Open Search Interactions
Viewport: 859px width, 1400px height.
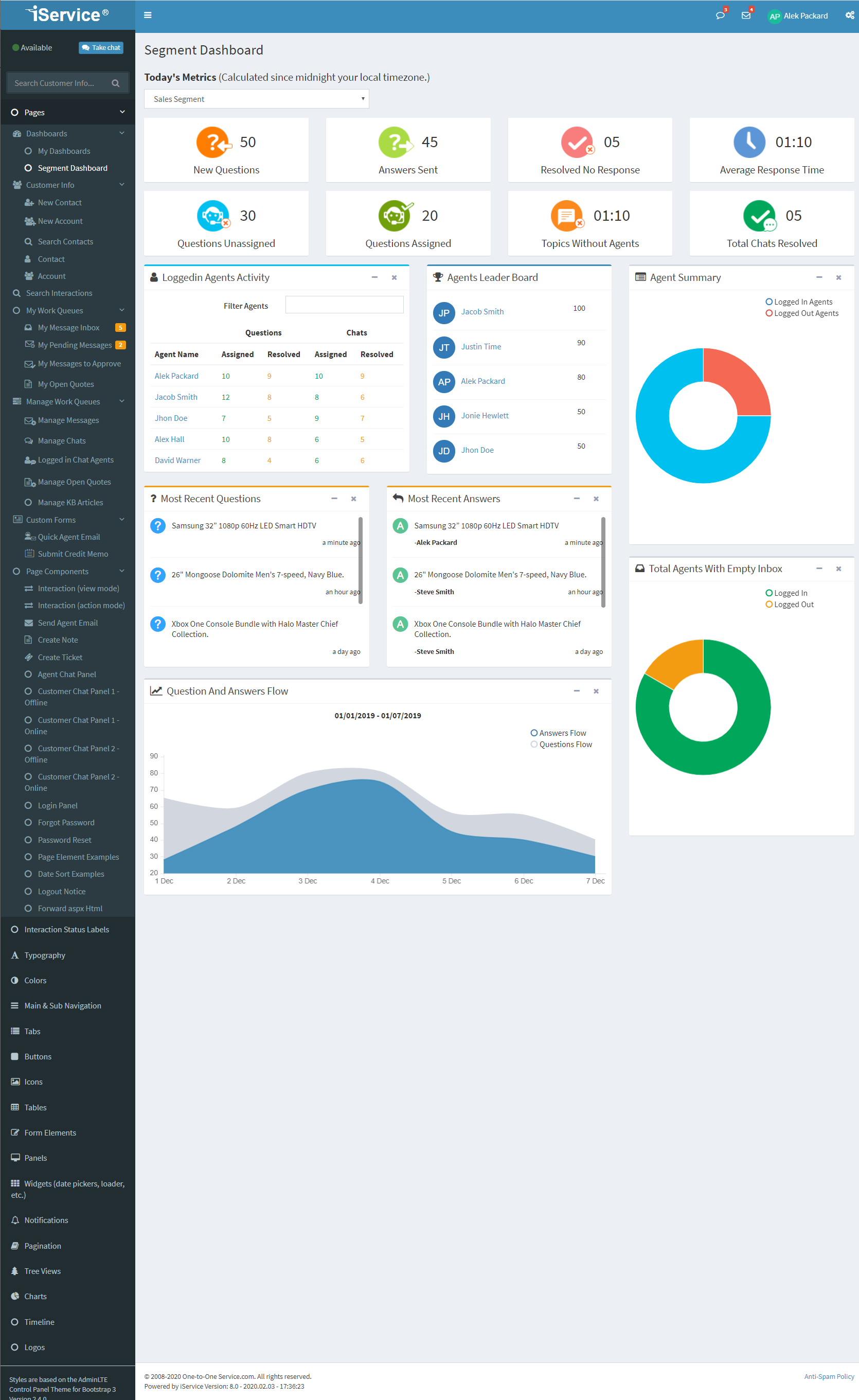(59, 293)
